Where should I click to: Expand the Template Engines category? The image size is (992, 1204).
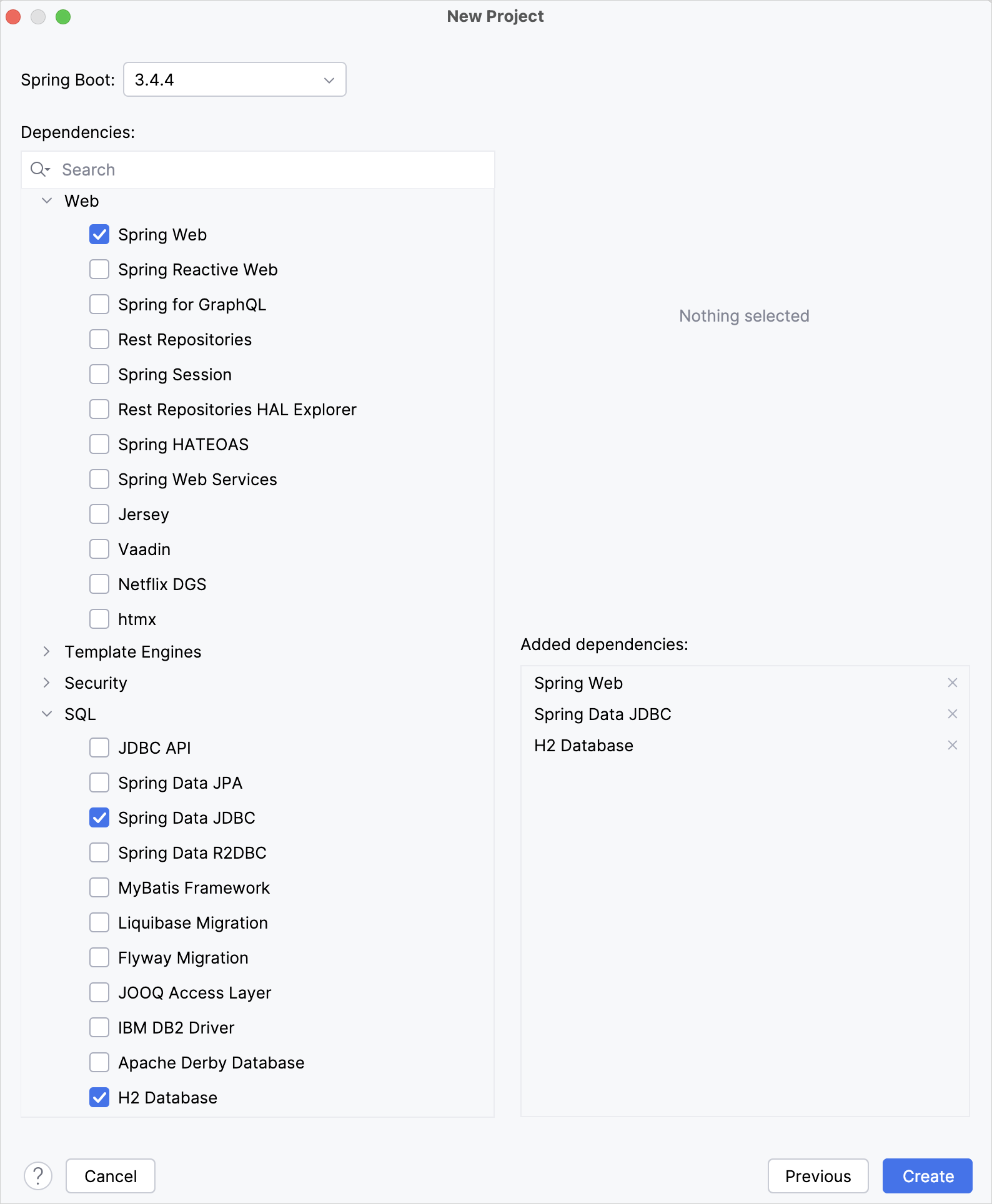47,651
